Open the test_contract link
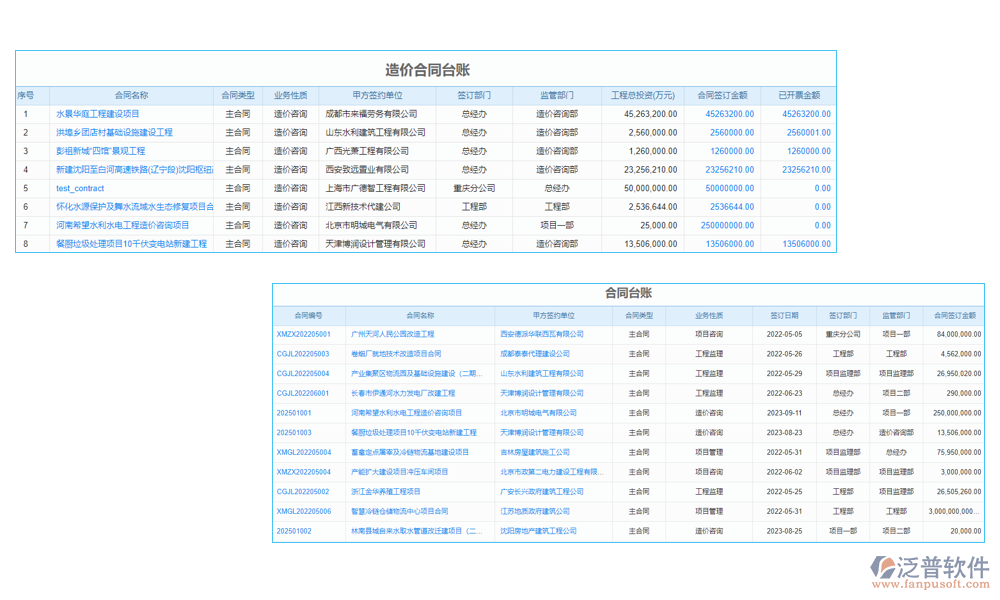The width and height of the screenshot is (1000, 600). pos(80,188)
